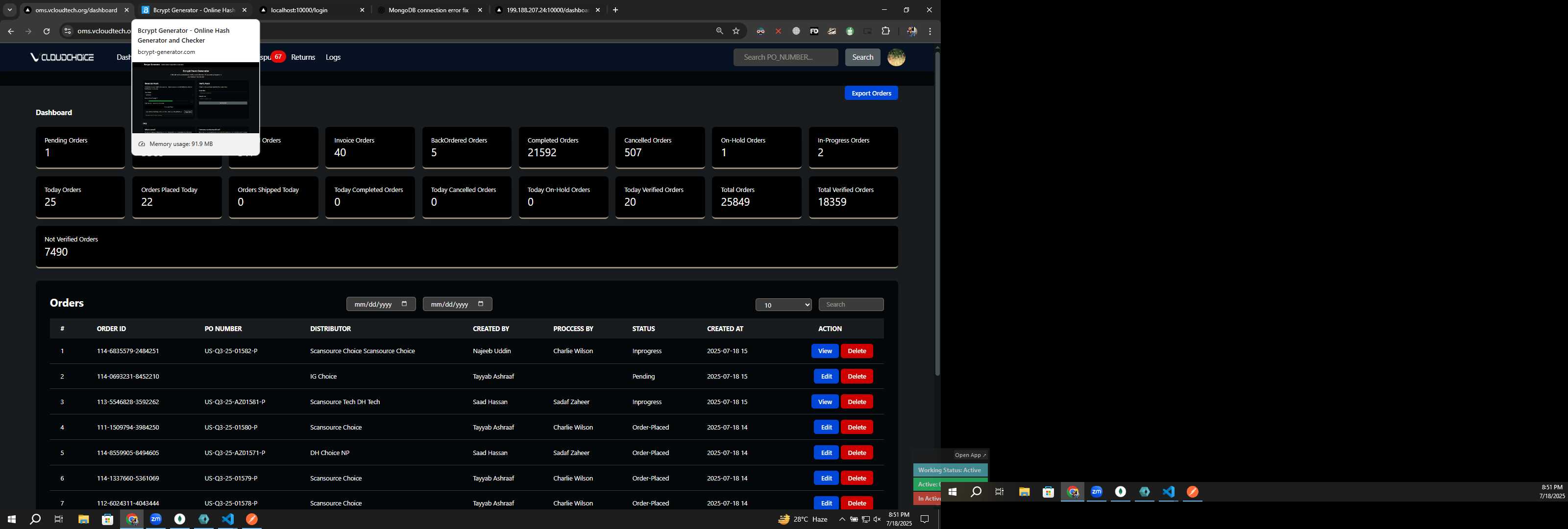The width and height of the screenshot is (1568, 529).
Task: Open MongoDB Compass from the primary taskbar
Action: point(179,519)
